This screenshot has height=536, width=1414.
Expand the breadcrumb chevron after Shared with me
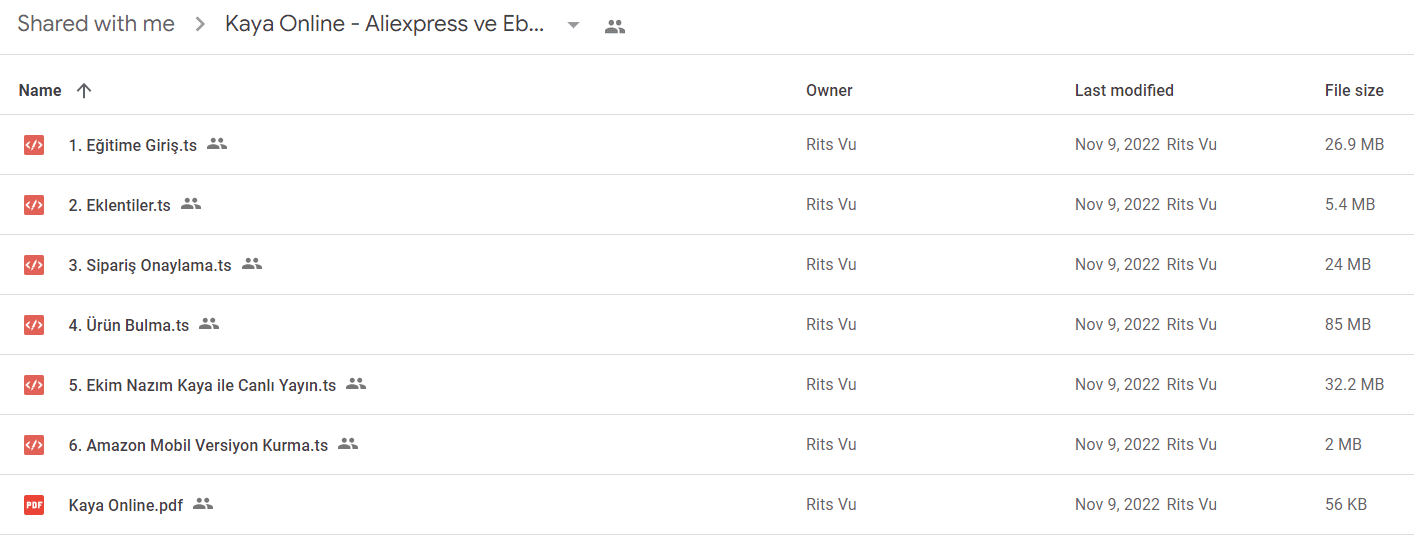200,25
